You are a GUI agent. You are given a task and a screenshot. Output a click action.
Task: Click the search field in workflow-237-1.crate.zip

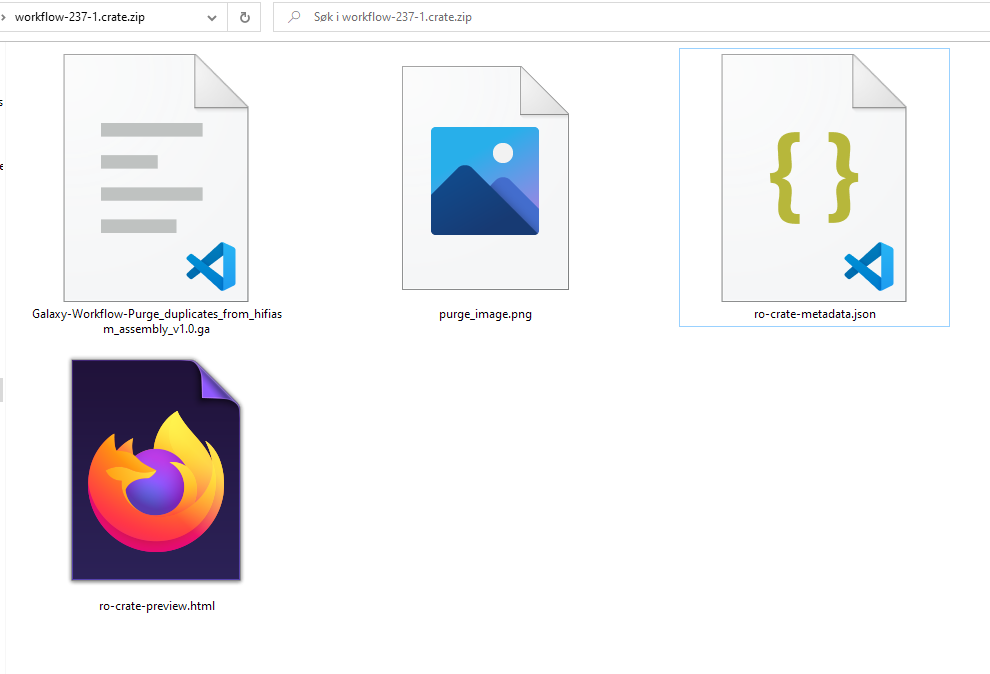[631, 17]
